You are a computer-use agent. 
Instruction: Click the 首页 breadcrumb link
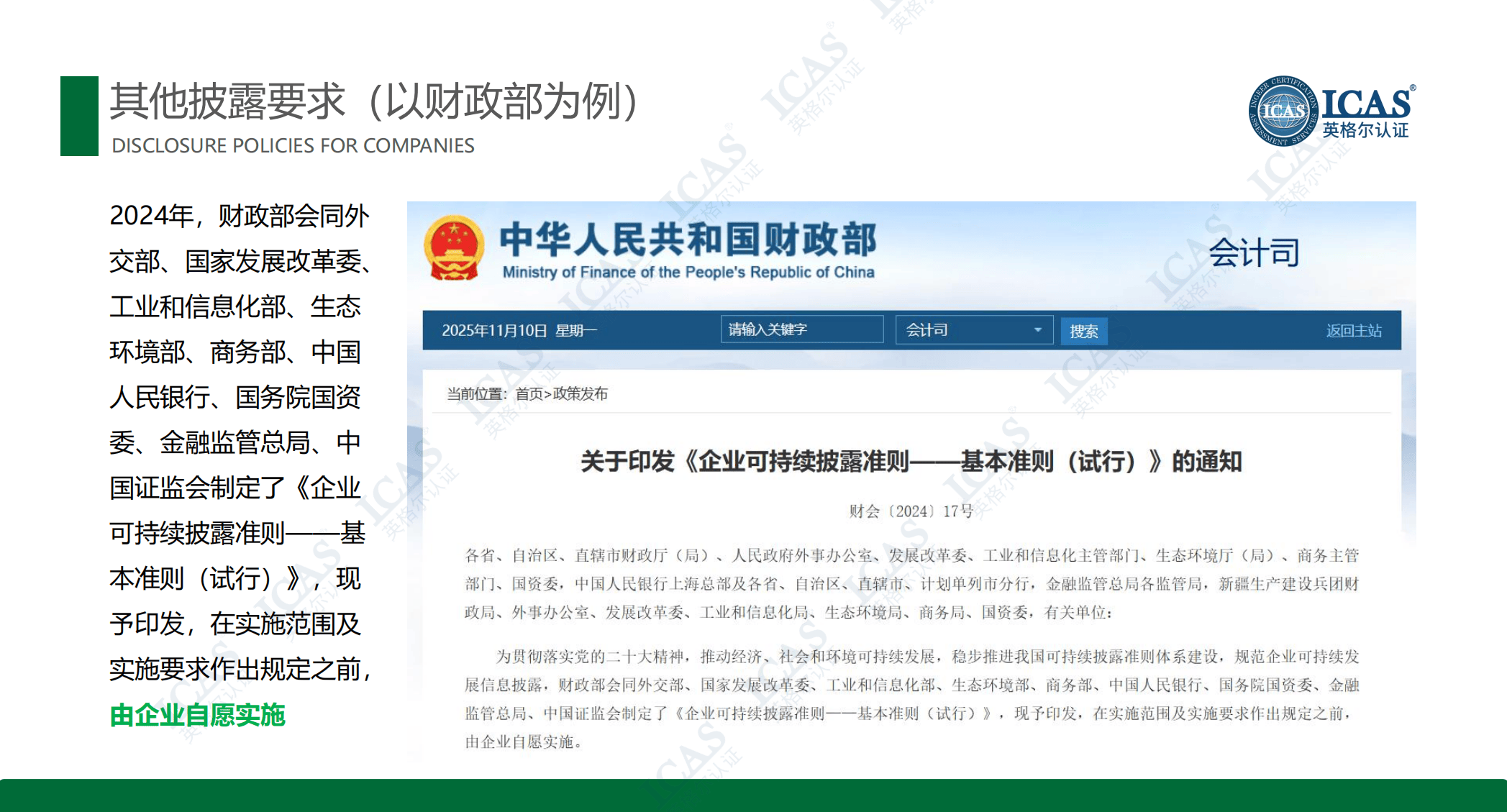529,393
